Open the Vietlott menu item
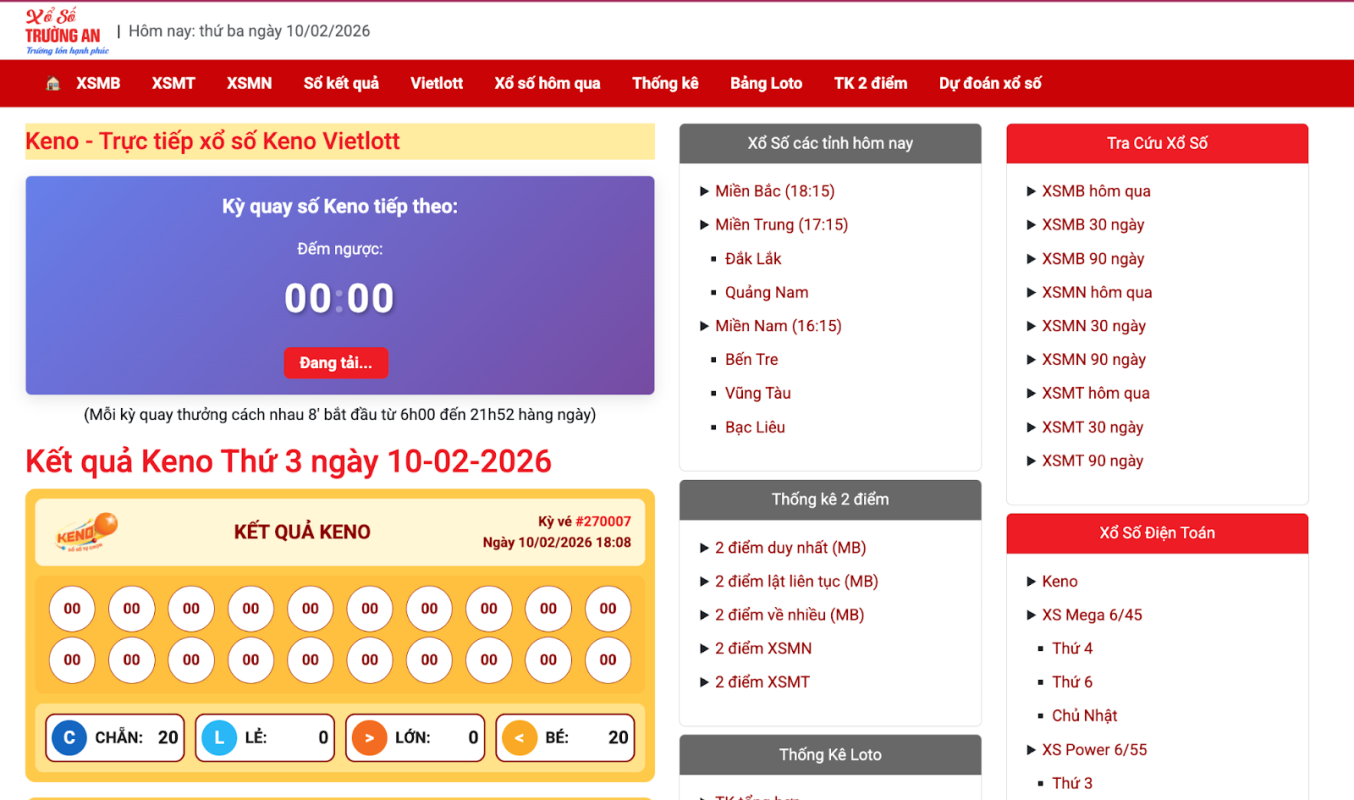Image resolution: width=1354 pixels, height=800 pixels. pyautogui.click(x=436, y=84)
